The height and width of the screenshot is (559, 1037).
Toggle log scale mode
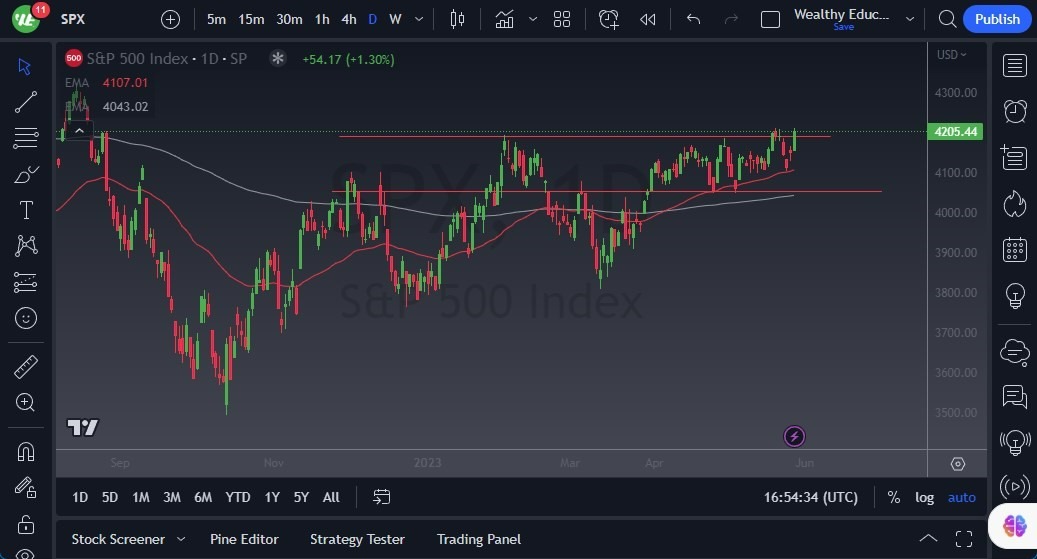point(925,497)
